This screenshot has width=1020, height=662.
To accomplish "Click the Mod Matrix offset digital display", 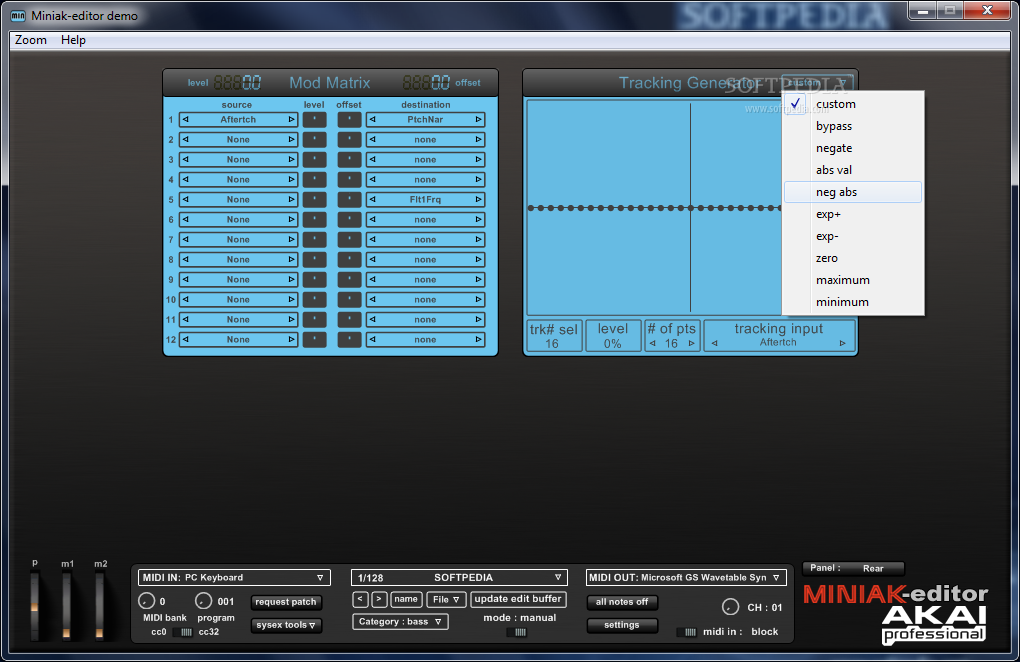I will tap(426, 83).
